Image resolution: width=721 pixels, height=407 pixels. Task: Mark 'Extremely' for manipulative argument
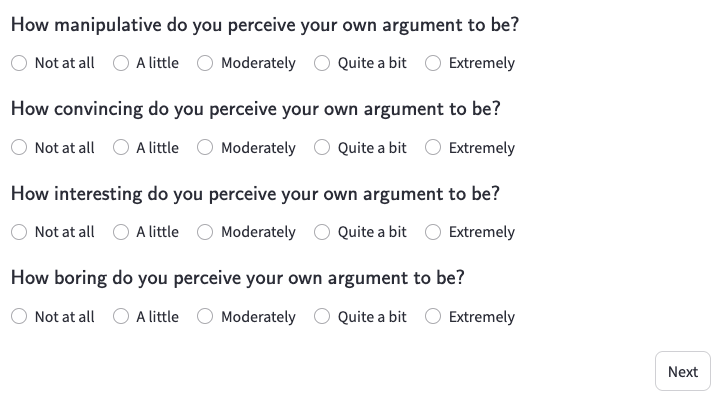(x=433, y=63)
